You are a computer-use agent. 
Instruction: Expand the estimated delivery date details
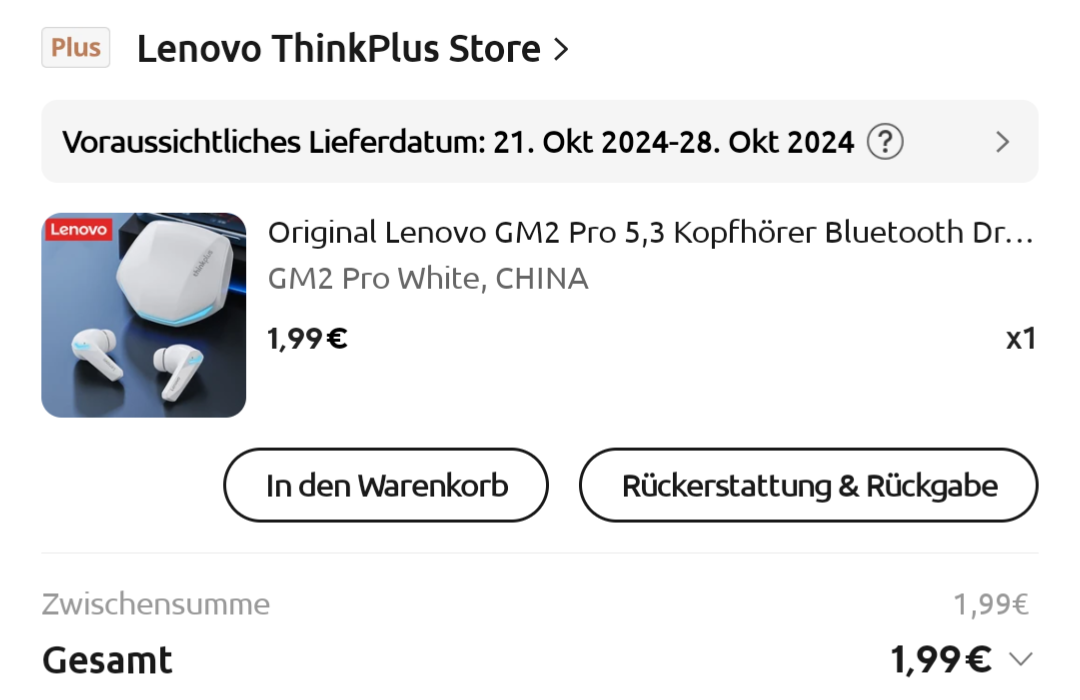[x=1003, y=142]
